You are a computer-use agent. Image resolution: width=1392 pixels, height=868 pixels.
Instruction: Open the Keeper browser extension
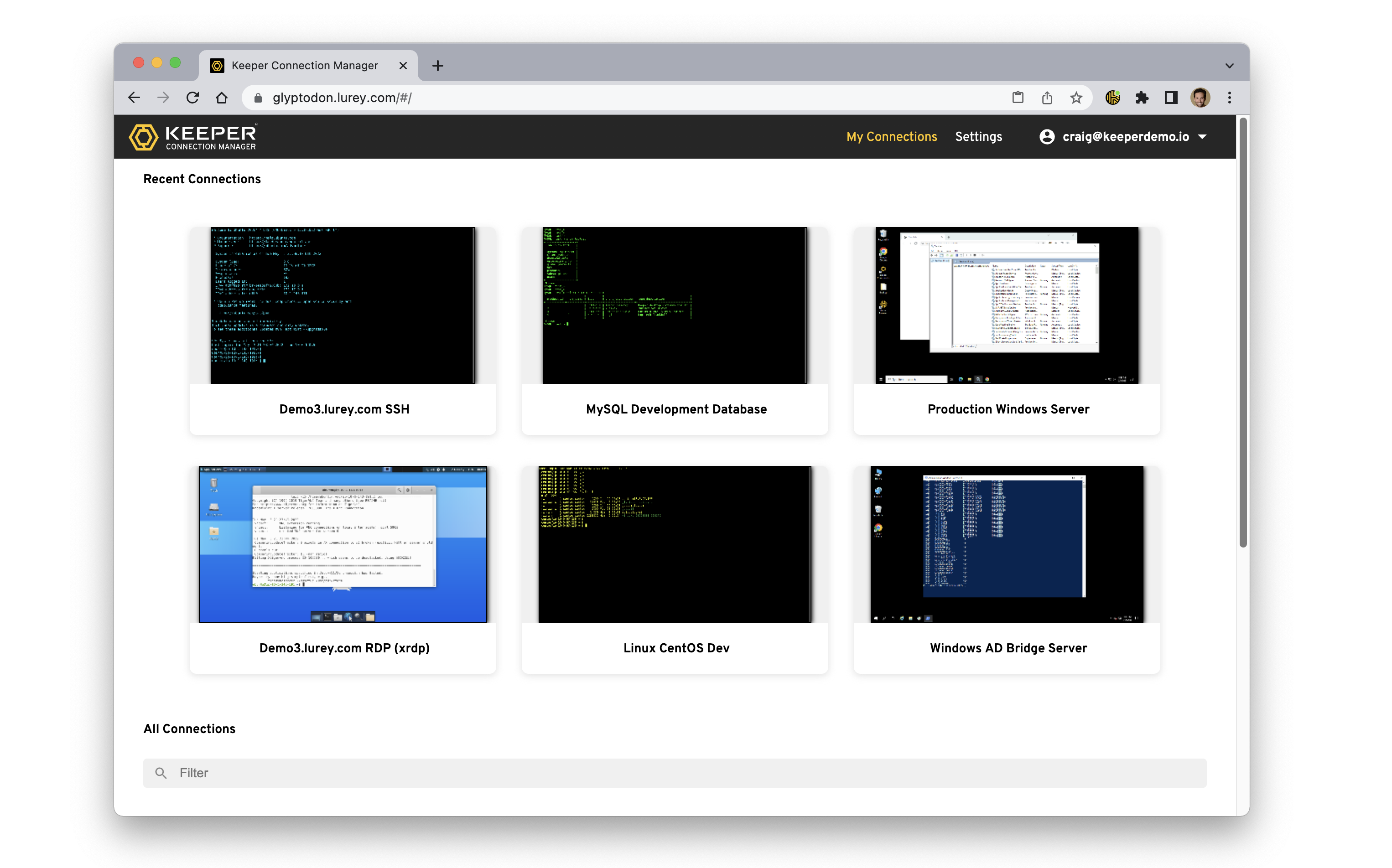[x=1113, y=98]
